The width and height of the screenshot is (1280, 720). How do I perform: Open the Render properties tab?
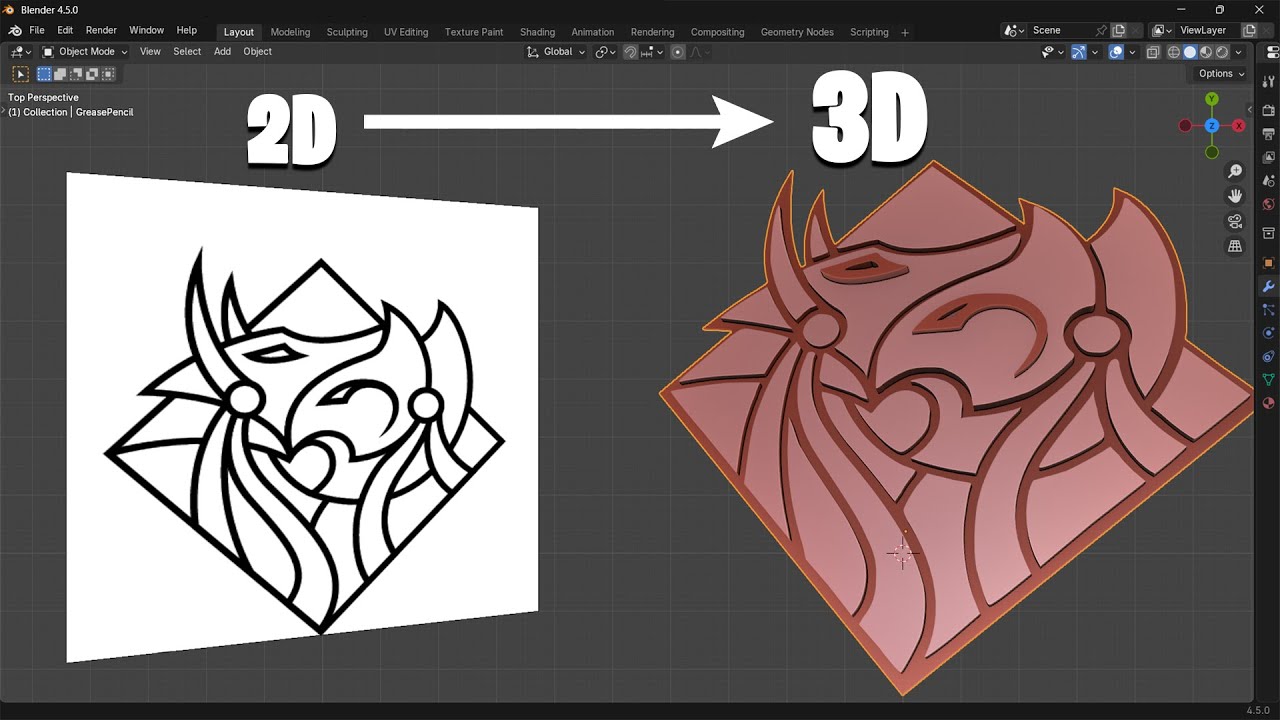pyautogui.click(x=1268, y=110)
